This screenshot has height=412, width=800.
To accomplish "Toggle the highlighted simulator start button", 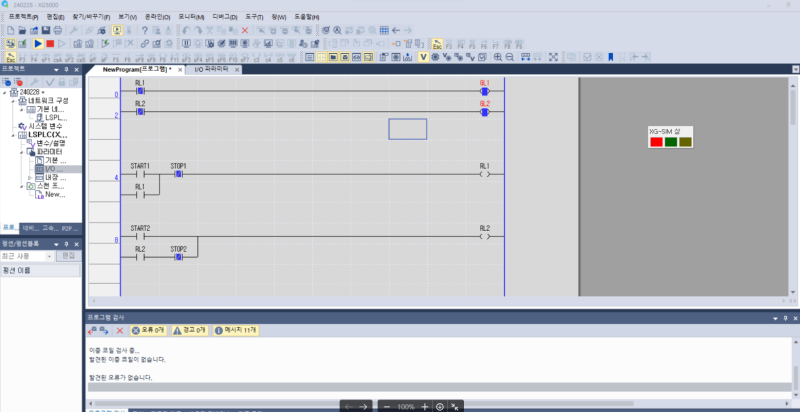I will click(117, 30).
